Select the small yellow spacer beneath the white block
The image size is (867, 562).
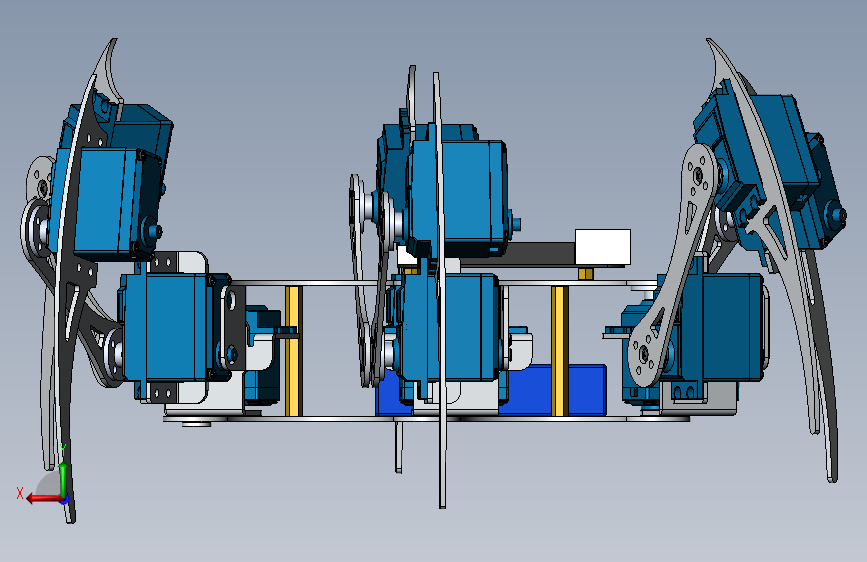point(586,273)
